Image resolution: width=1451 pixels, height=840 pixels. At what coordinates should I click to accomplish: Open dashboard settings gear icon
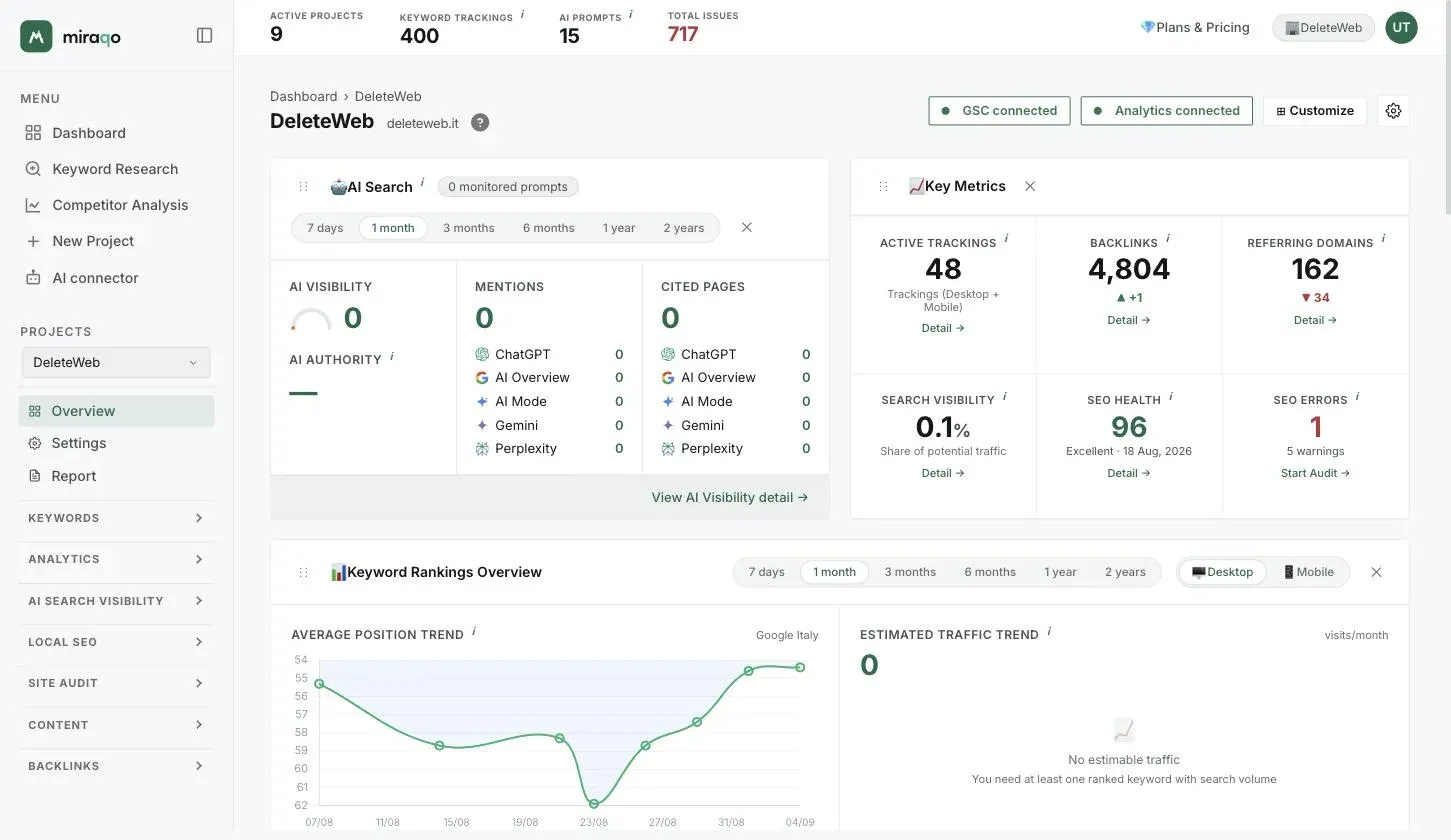1393,111
